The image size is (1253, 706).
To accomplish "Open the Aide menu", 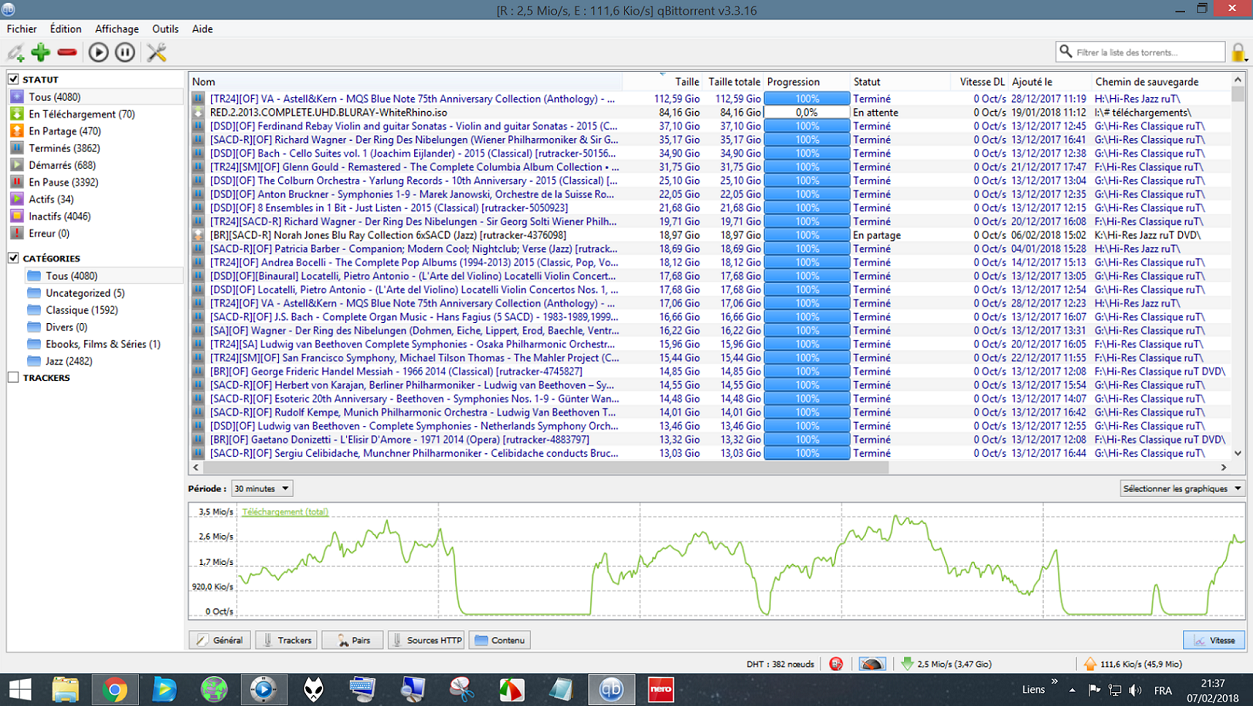I will pos(202,29).
